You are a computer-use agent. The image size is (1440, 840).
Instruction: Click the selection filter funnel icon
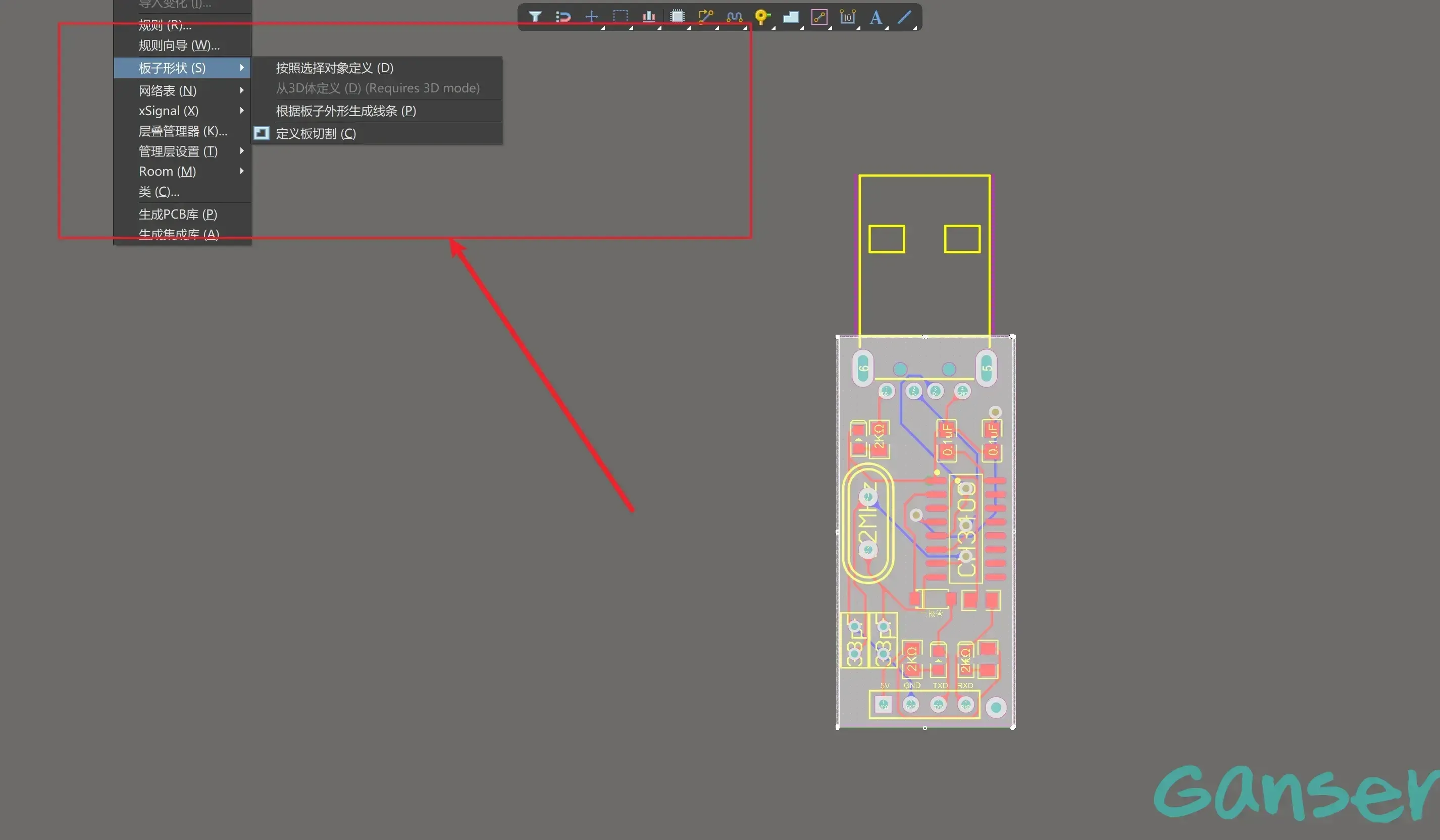coord(535,17)
